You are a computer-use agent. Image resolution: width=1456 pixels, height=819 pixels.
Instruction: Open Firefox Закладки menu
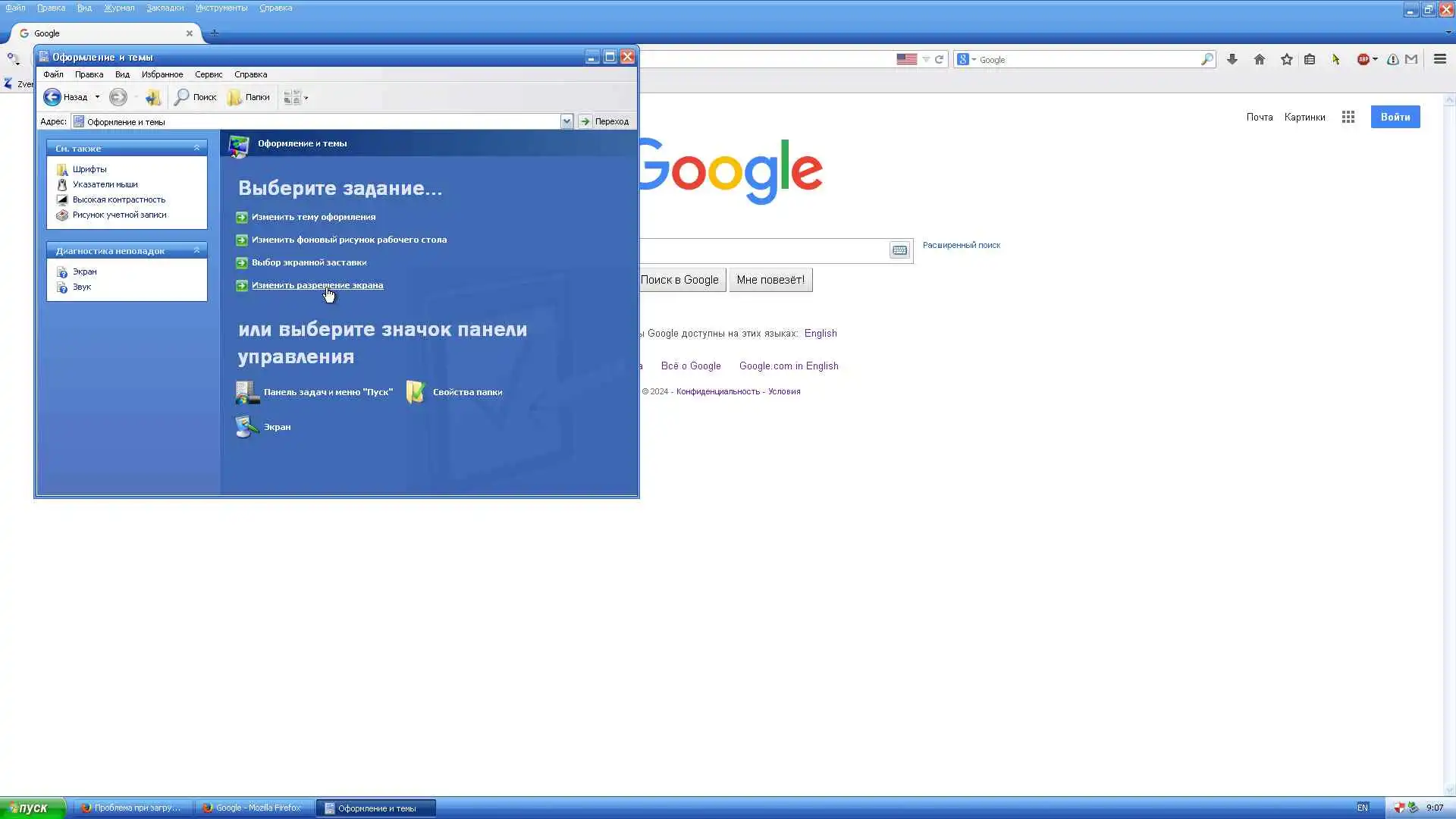point(165,8)
